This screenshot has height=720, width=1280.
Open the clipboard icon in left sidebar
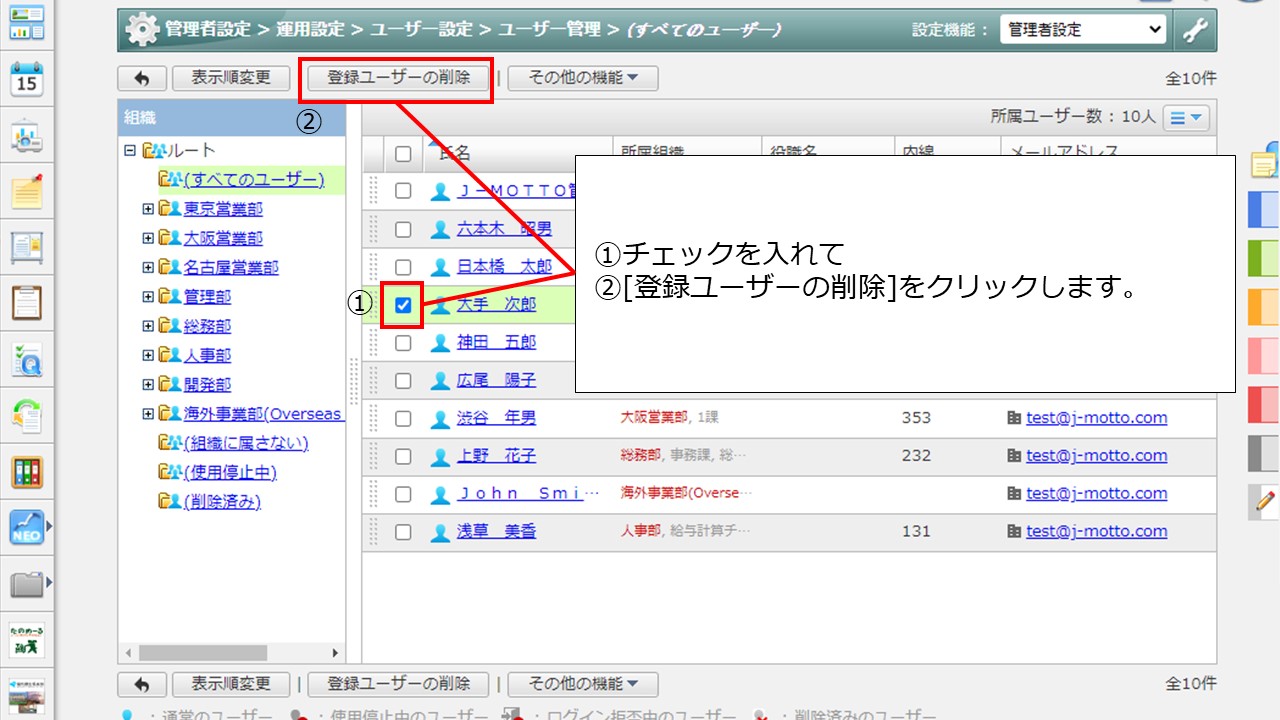27,302
